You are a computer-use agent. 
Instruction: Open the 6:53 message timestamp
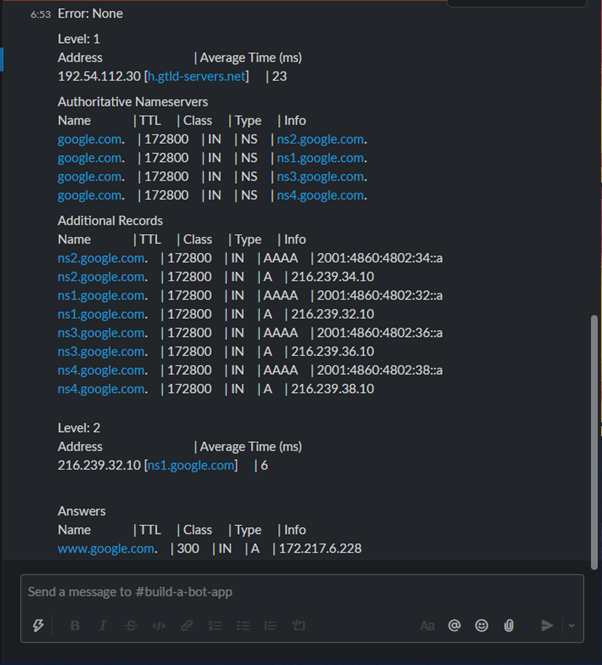click(41, 14)
